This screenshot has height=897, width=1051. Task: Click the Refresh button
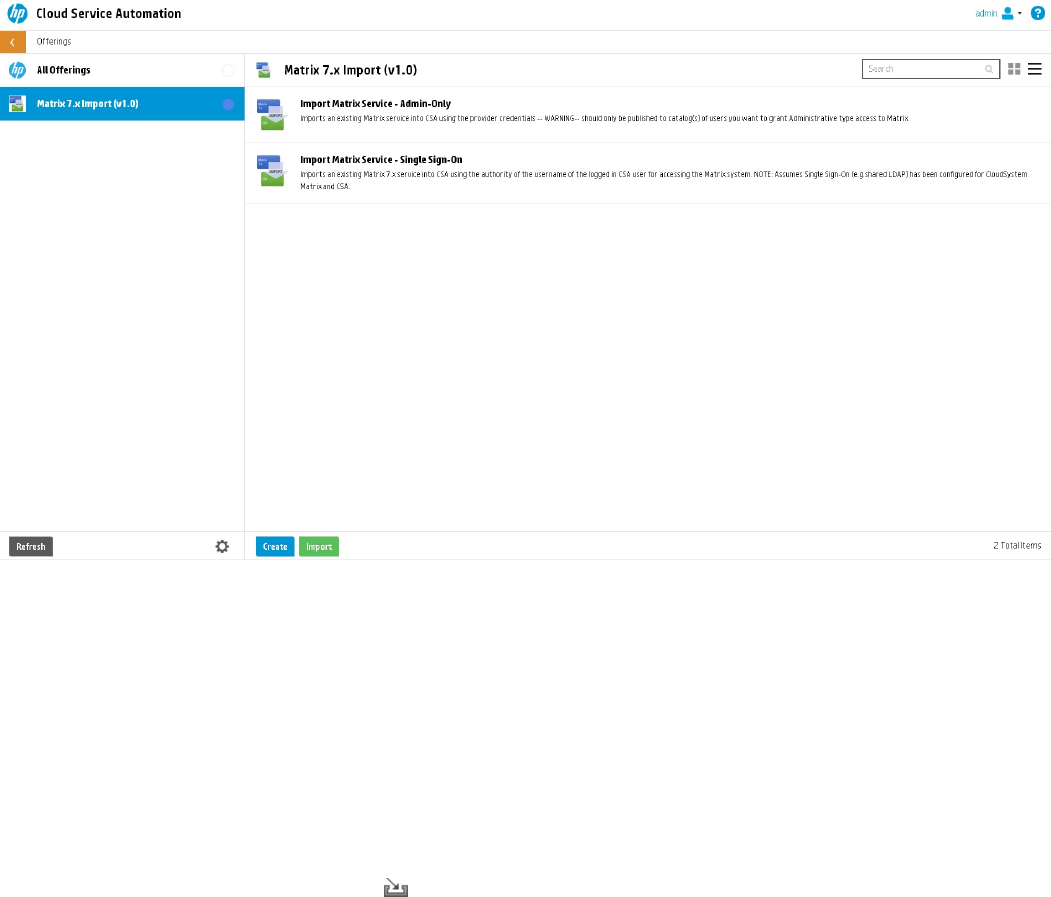click(x=31, y=546)
